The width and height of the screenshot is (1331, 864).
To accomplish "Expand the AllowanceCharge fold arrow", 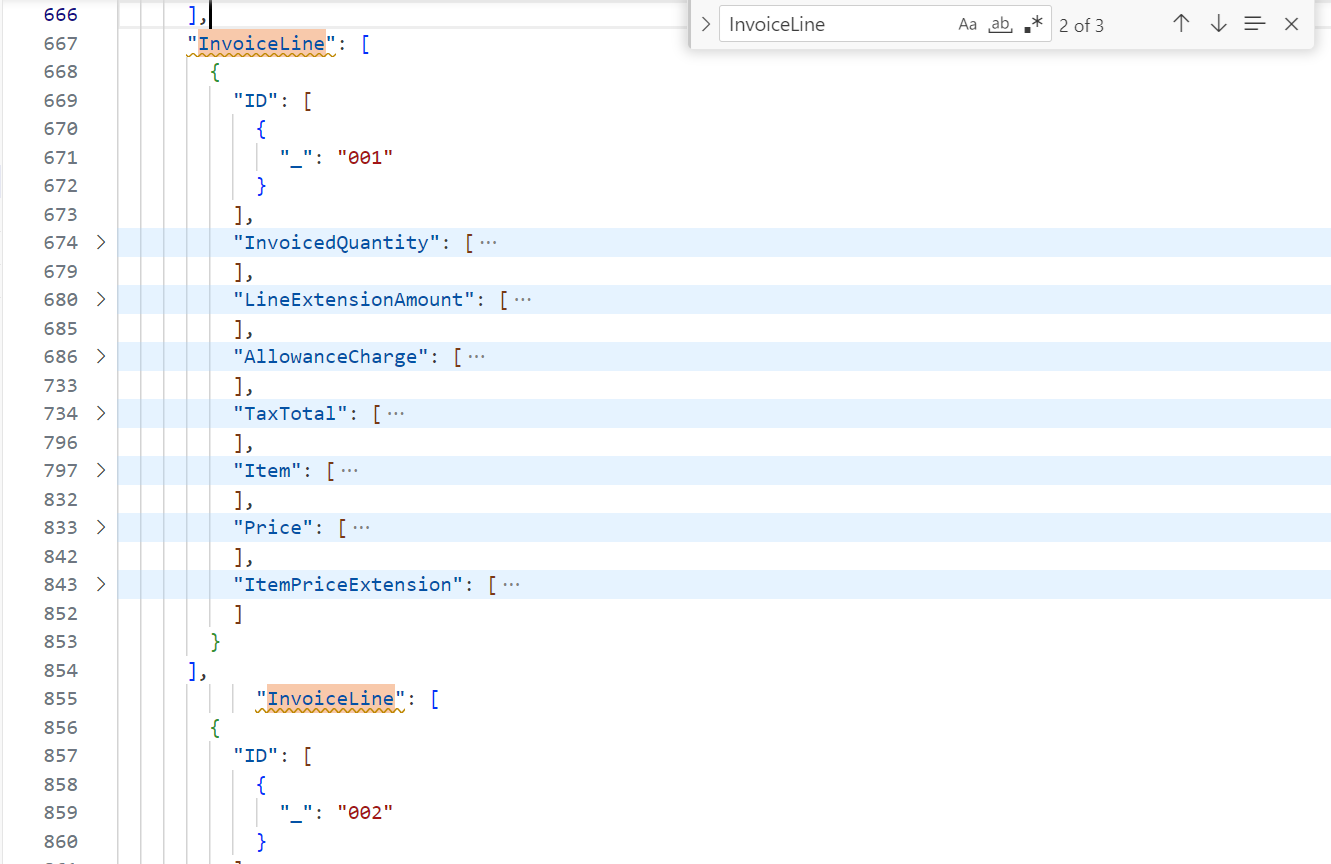I will click(x=101, y=356).
